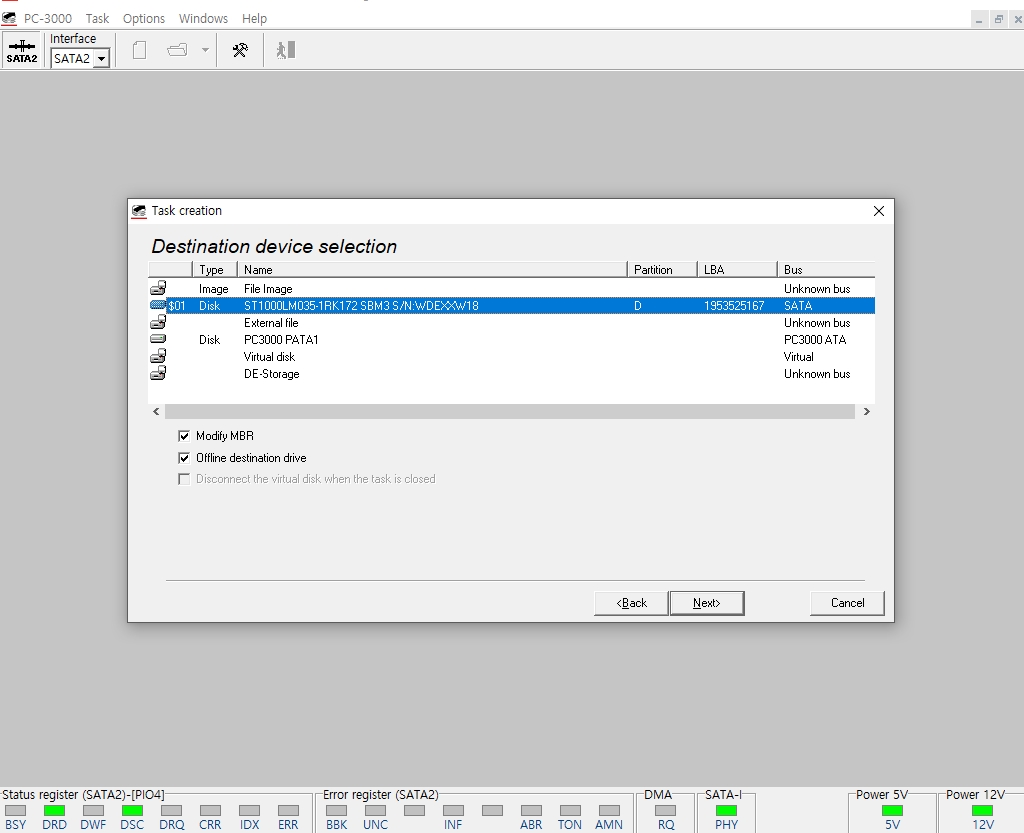Click the DRQ status indicator

pos(172,810)
